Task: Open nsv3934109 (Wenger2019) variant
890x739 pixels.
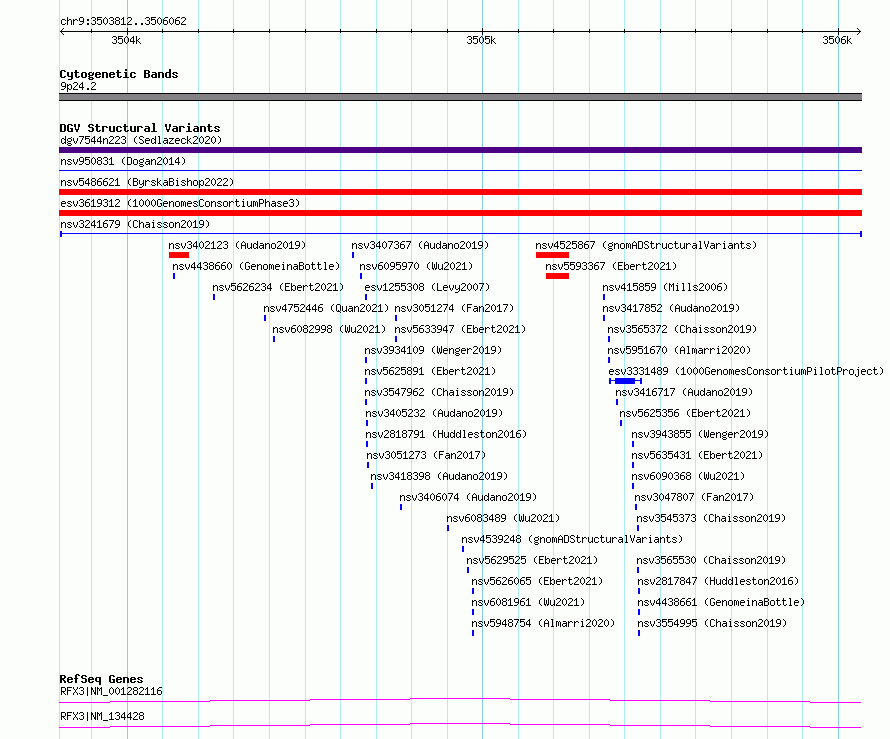Action: click(x=433, y=350)
